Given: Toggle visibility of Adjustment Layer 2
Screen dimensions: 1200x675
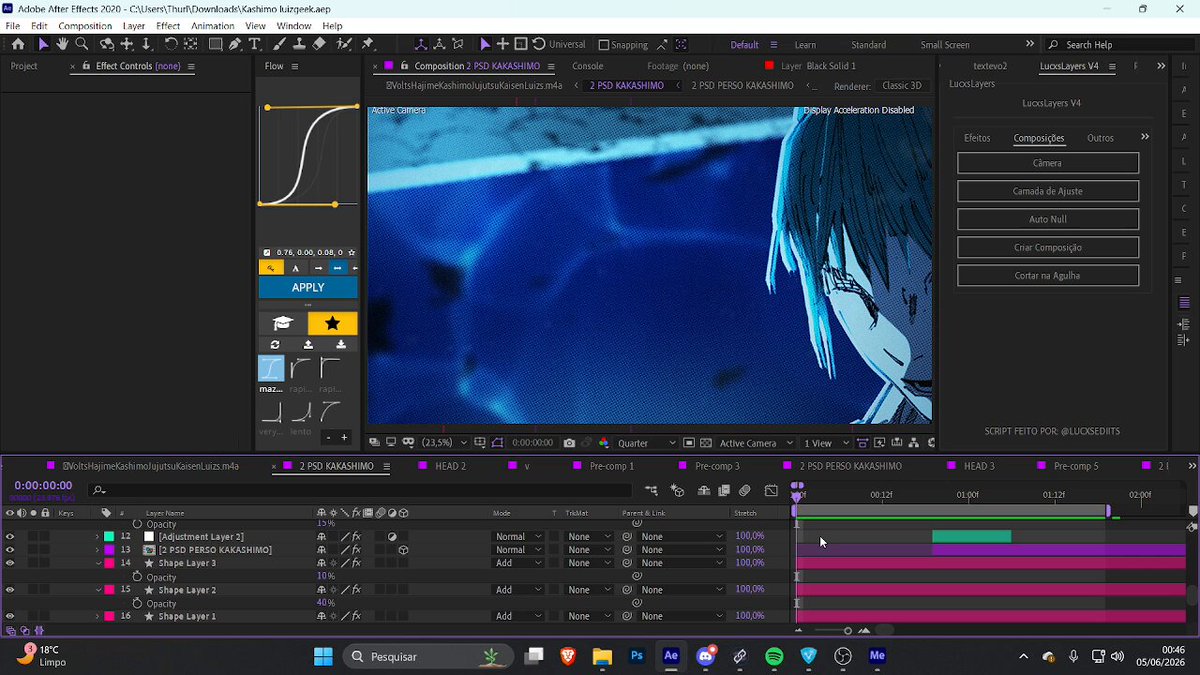Looking at the screenshot, I should [x=10, y=537].
